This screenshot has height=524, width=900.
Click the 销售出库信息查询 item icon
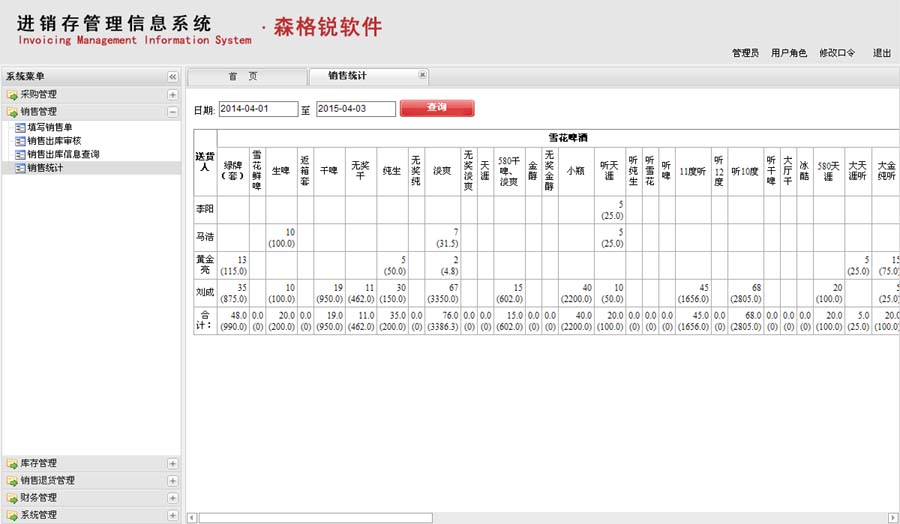tap(19, 155)
